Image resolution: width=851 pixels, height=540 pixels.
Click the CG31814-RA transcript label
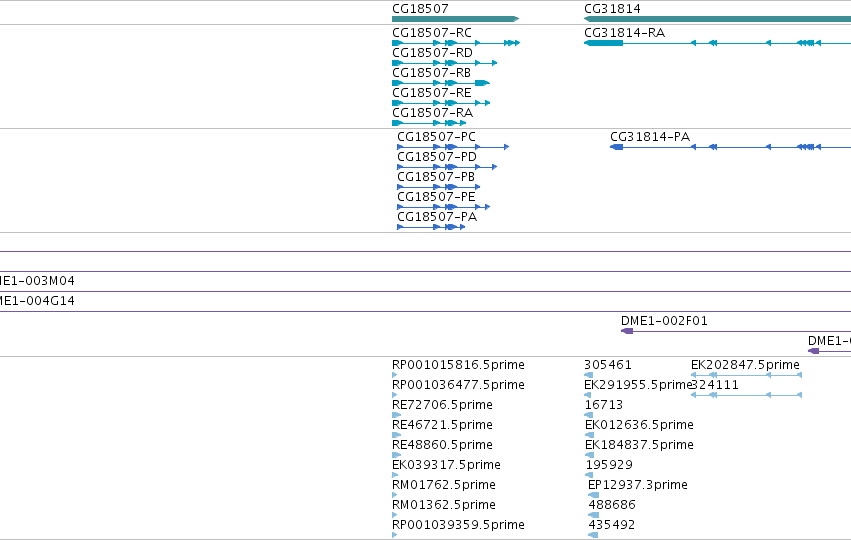tap(624, 33)
